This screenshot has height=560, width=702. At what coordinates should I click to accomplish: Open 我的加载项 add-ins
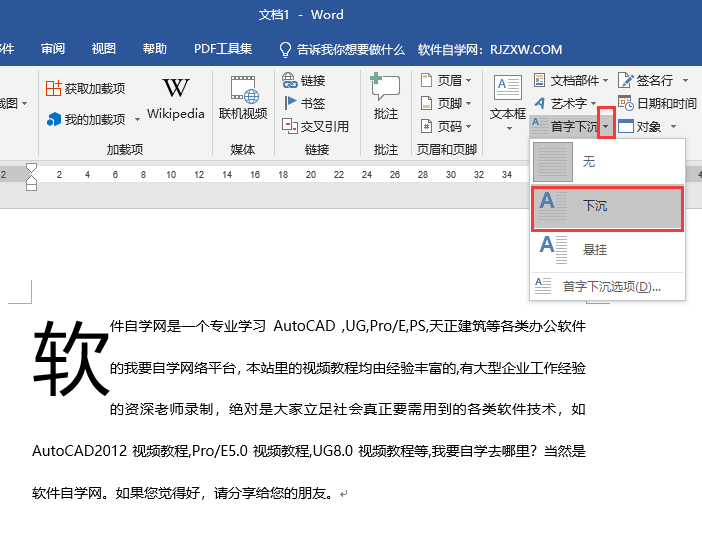[x=87, y=119]
